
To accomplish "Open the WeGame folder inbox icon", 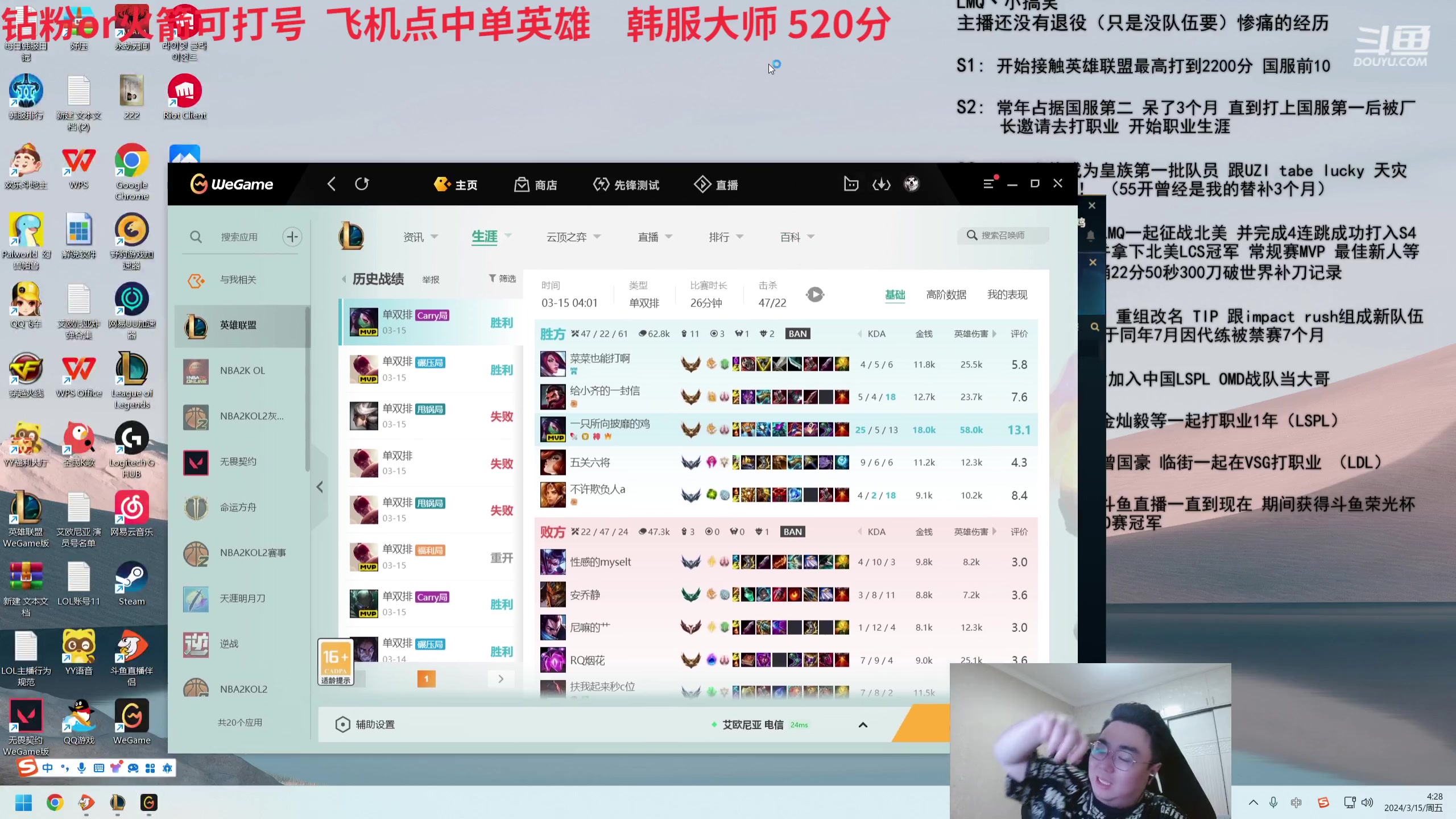I will click(851, 184).
